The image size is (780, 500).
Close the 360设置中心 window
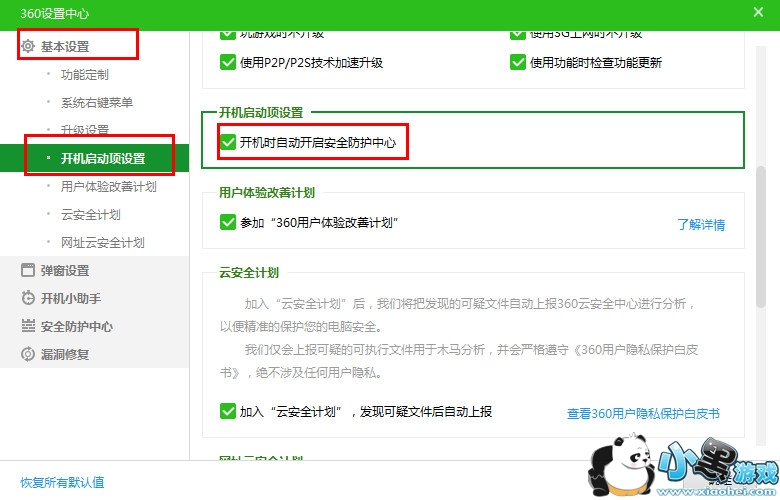point(758,12)
